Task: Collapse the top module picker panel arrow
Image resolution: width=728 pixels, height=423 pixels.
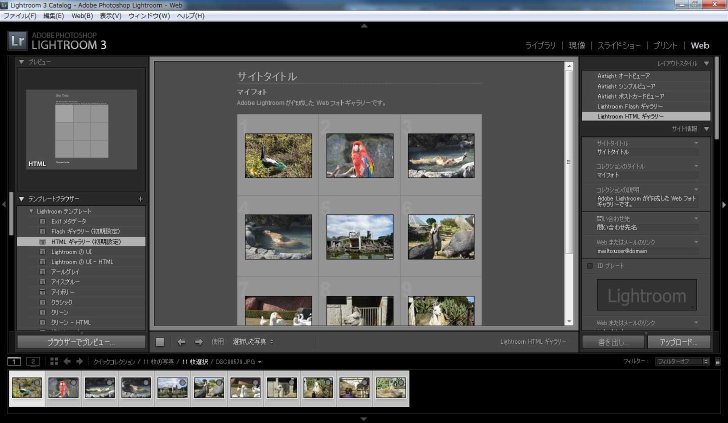Action: click(x=364, y=26)
